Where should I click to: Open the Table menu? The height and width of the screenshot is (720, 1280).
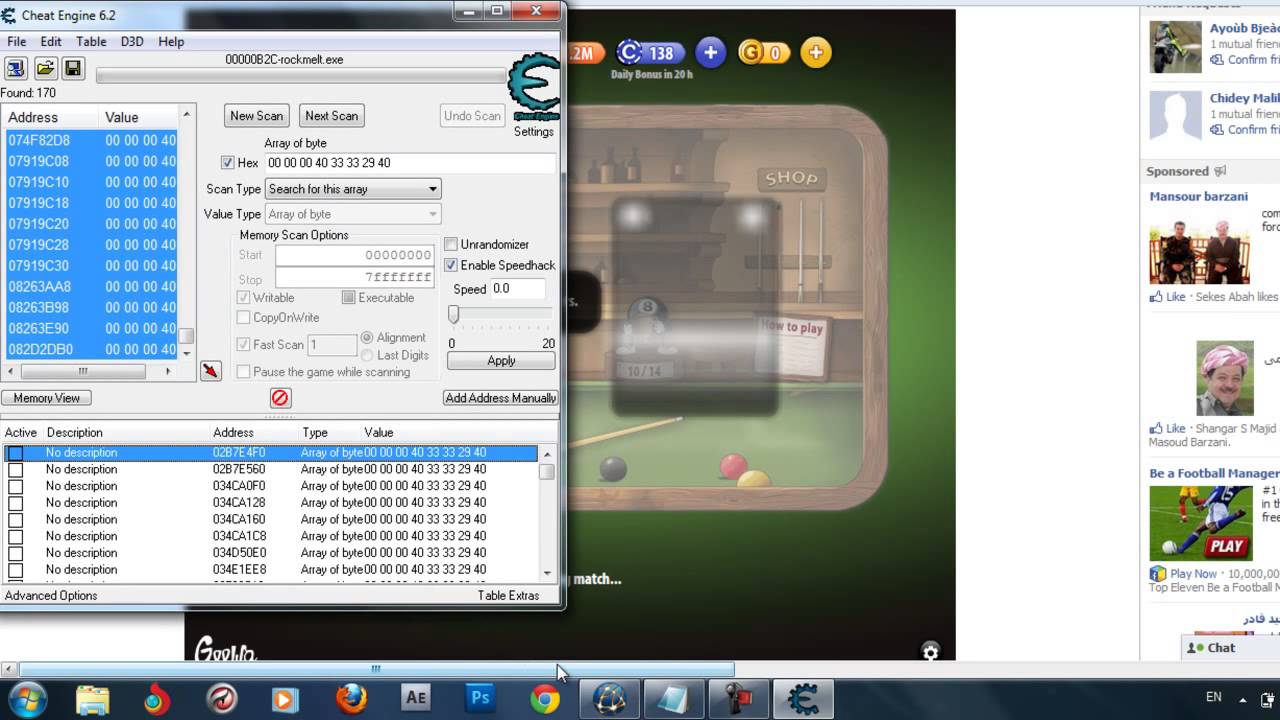tap(91, 42)
